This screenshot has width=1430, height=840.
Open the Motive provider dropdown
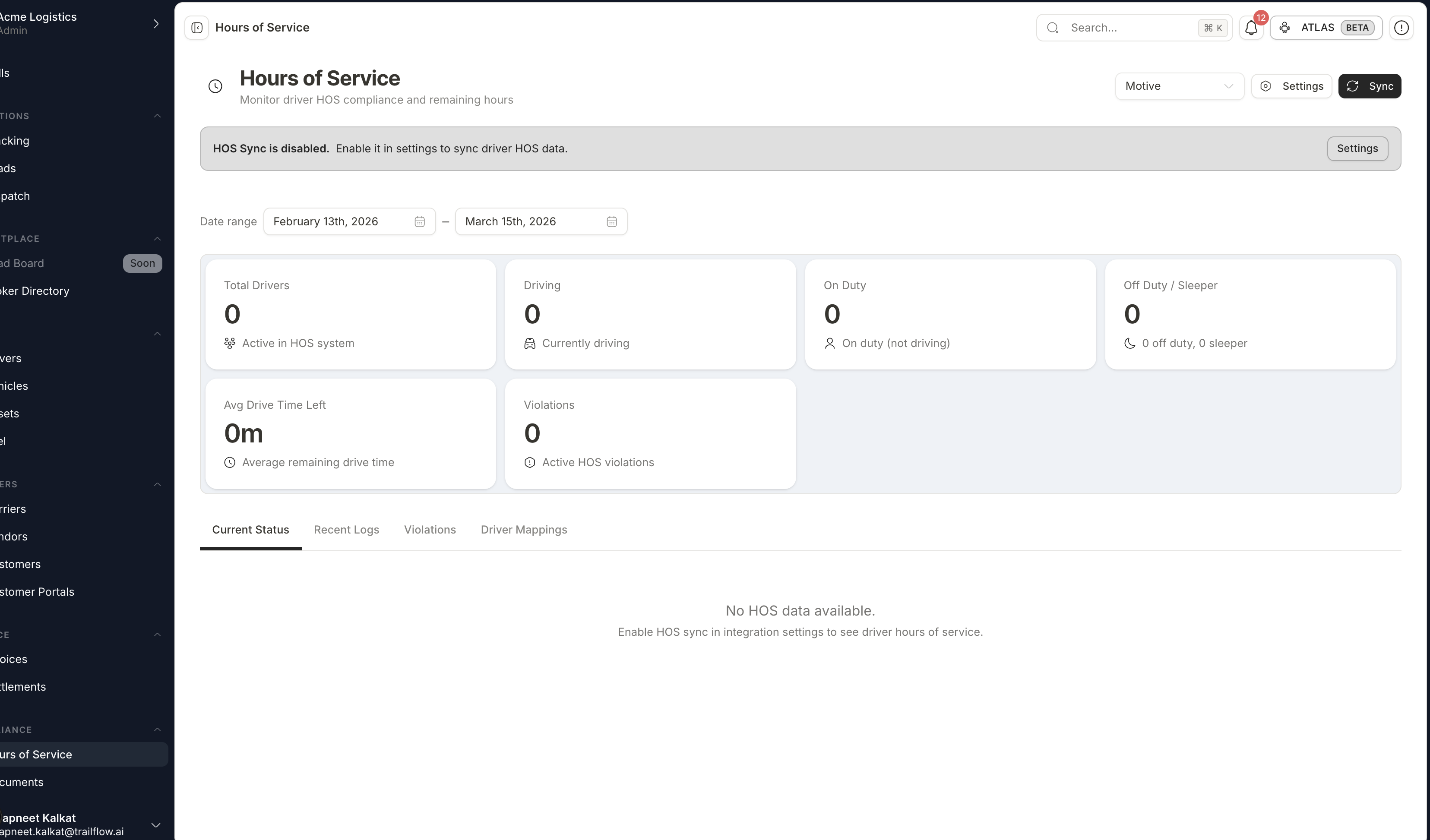click(x=1179, y=86)
